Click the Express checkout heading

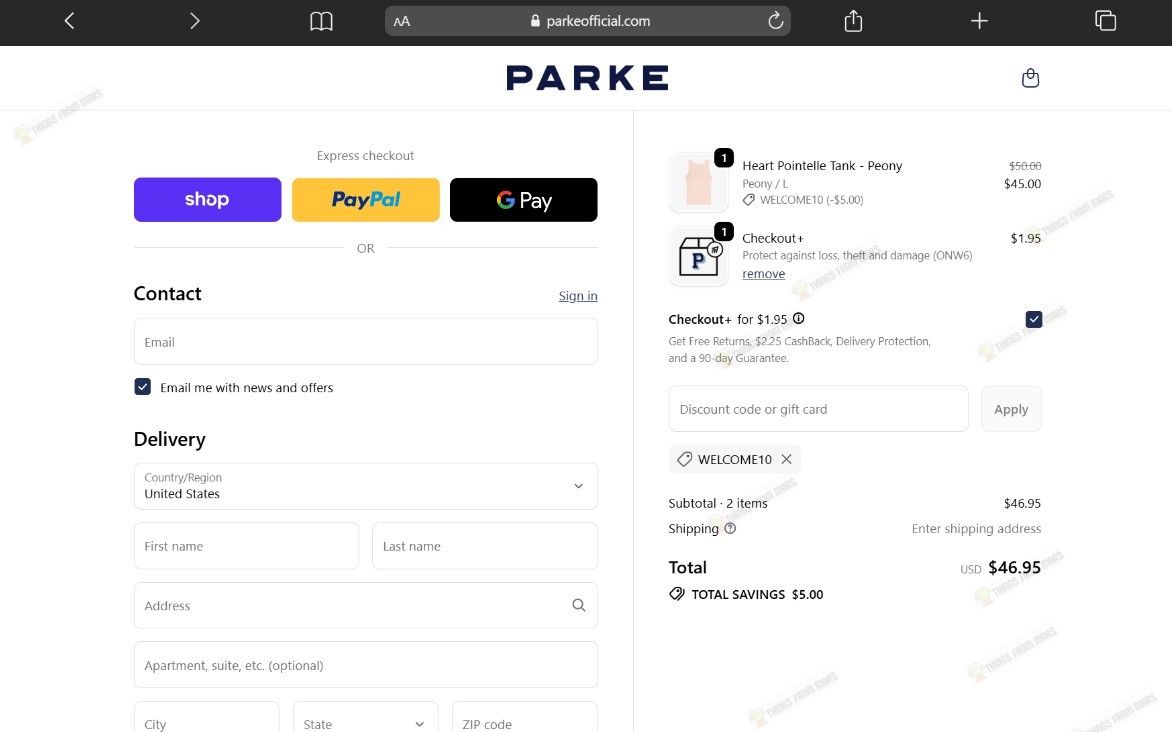tap(366, 156)
